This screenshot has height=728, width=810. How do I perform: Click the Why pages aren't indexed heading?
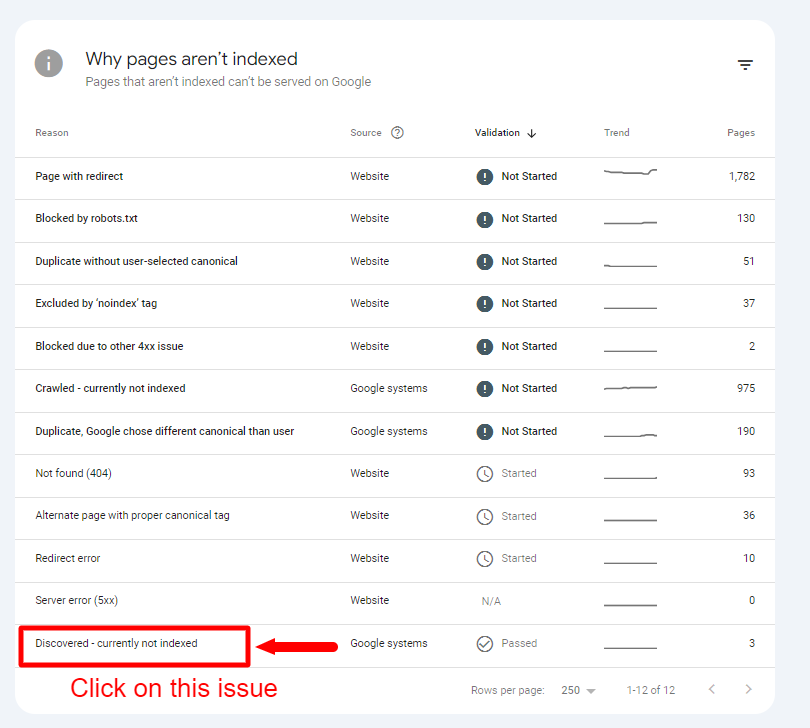pyautogui.click(x=191, y=59)
